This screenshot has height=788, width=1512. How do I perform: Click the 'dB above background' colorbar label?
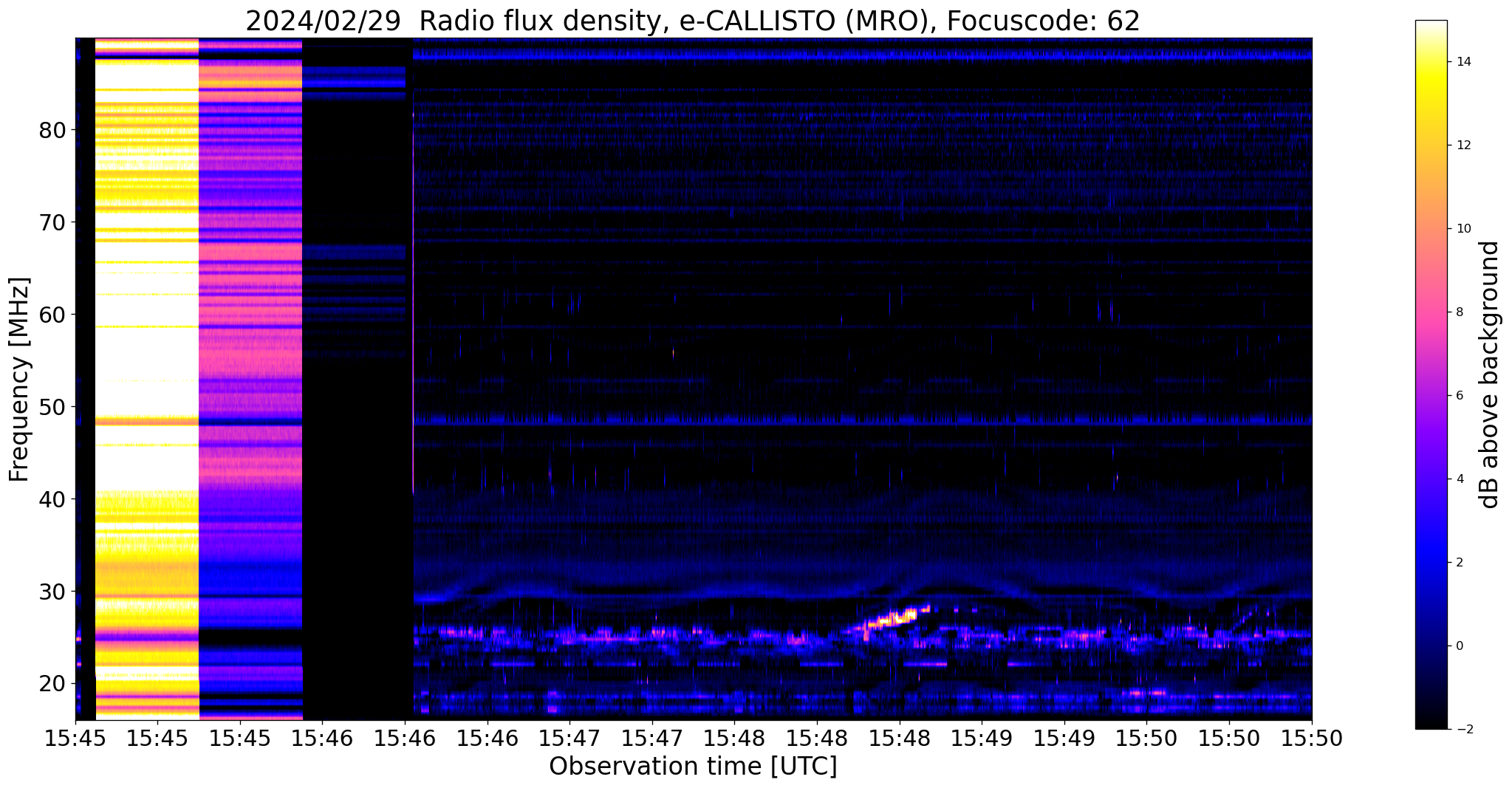[1490, 374]
